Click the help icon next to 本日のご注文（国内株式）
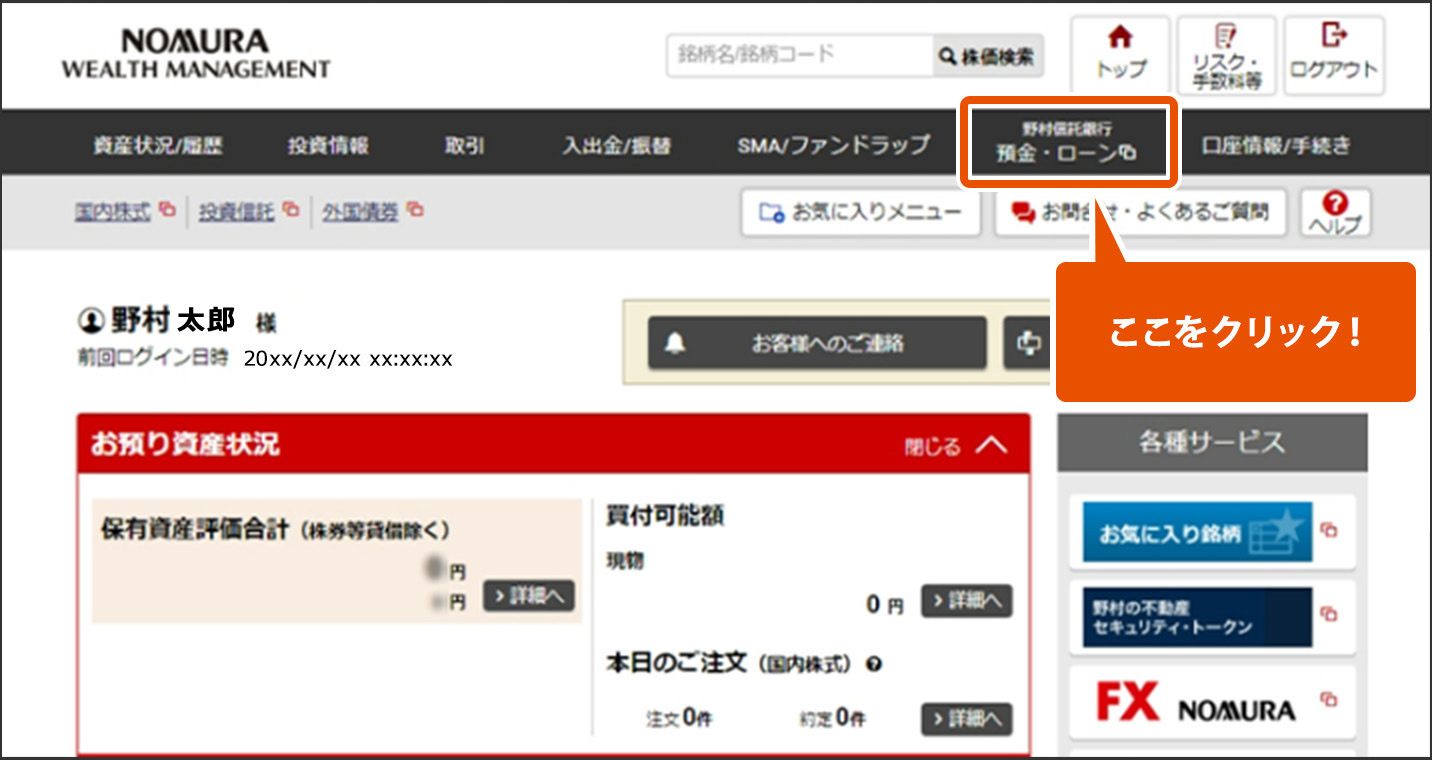Viewport: 1432px width, 760px height. (874, 664)
